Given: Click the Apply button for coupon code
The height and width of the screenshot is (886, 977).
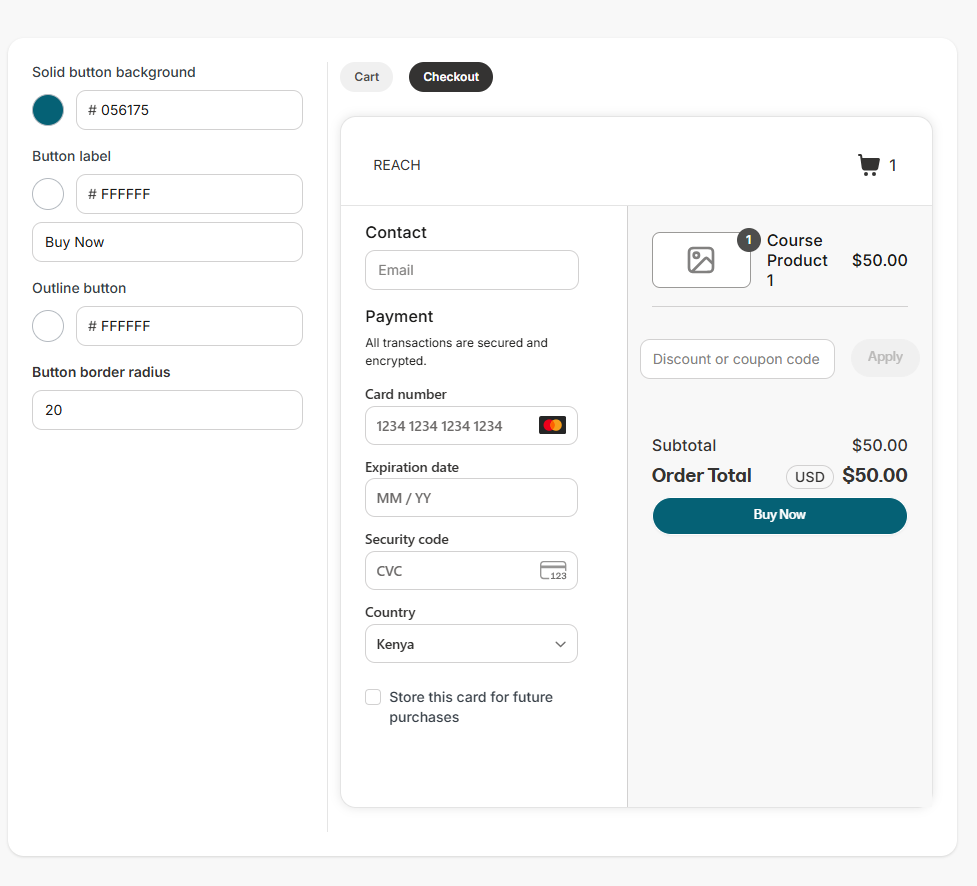Looking at the screenshot, I should click(884, 357).
